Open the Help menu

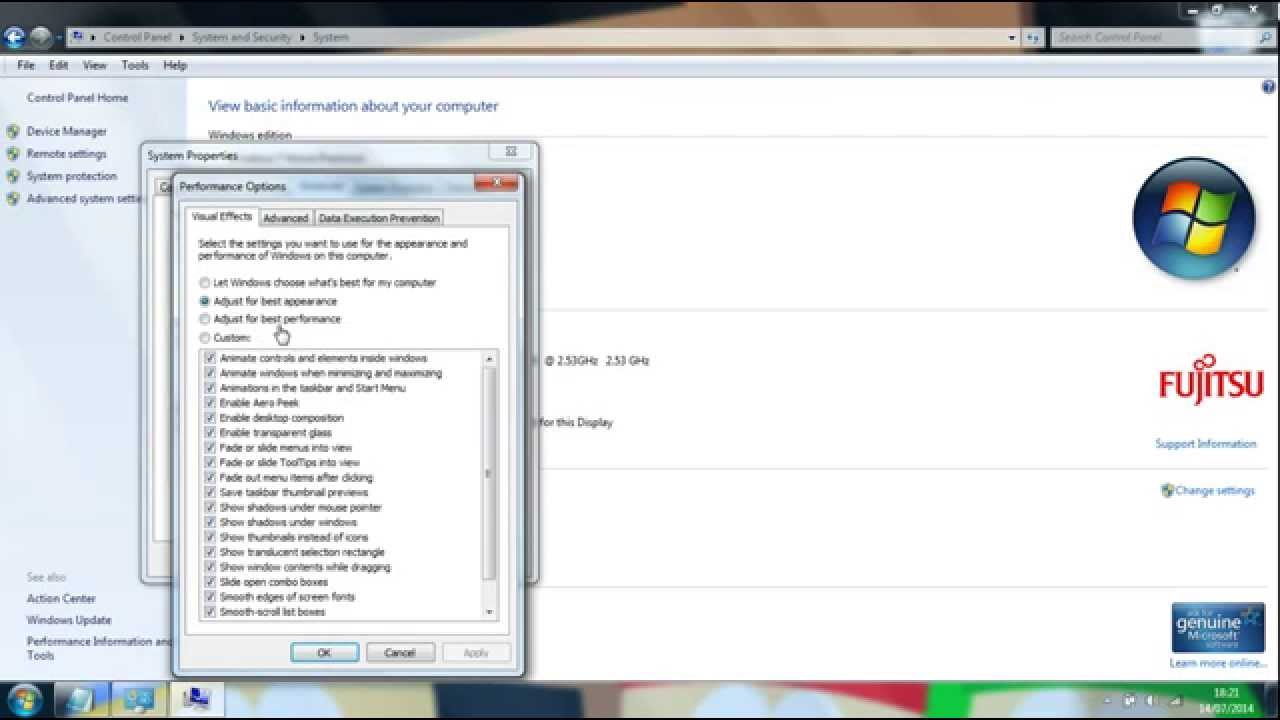175,65
